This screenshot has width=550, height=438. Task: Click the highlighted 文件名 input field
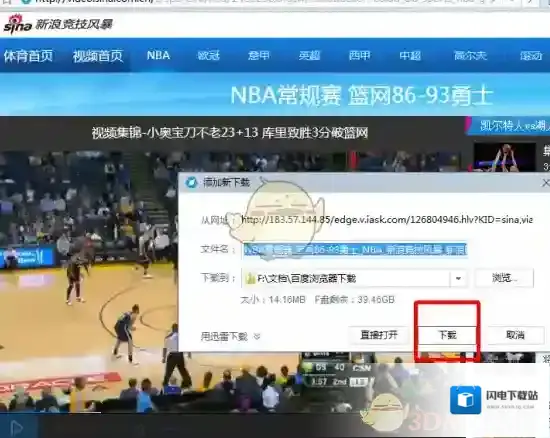[x=355, y=249]
